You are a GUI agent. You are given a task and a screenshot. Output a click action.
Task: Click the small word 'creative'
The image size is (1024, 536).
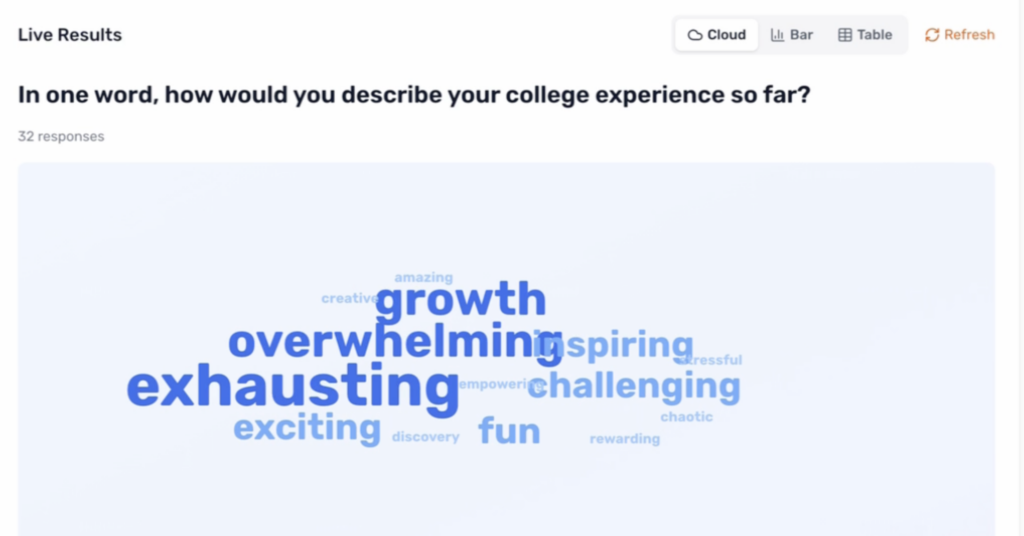point(347,298)
